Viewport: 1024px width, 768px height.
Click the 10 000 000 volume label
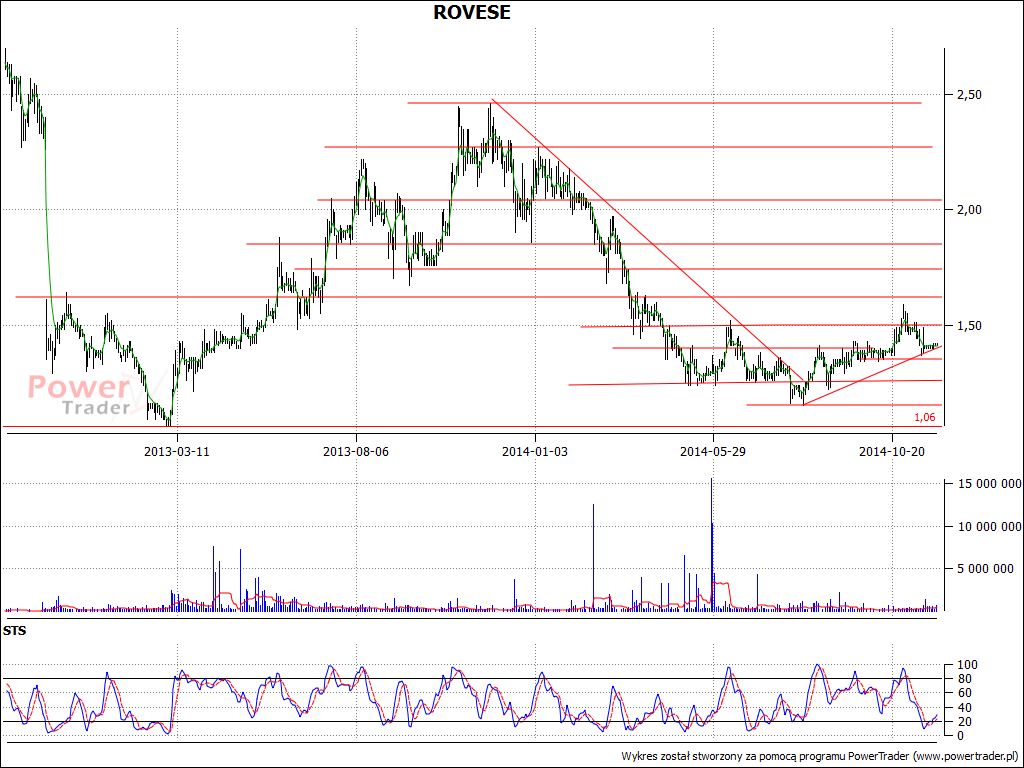click(x=989, y=526)
